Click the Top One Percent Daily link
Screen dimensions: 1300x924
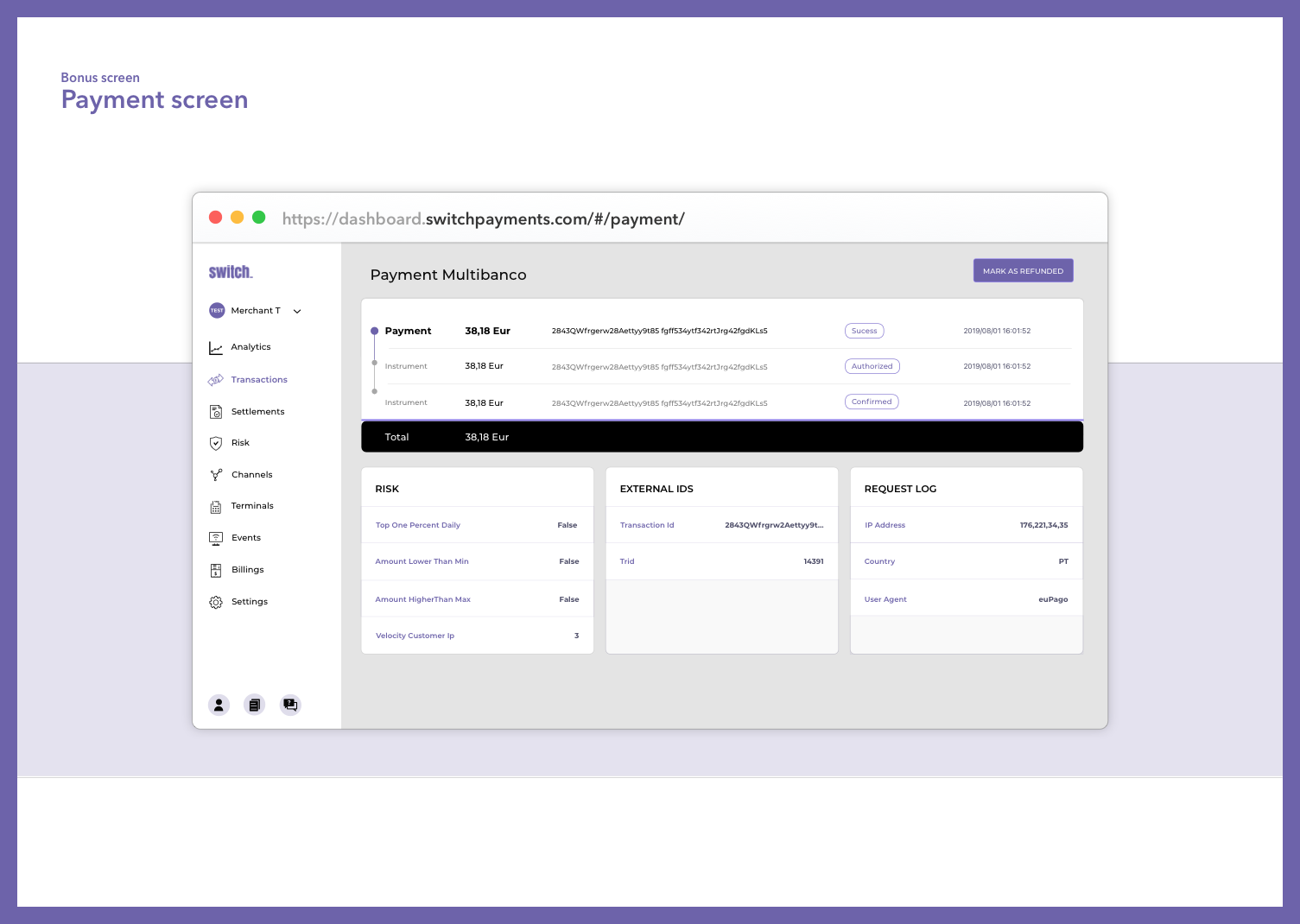point(418,525)
